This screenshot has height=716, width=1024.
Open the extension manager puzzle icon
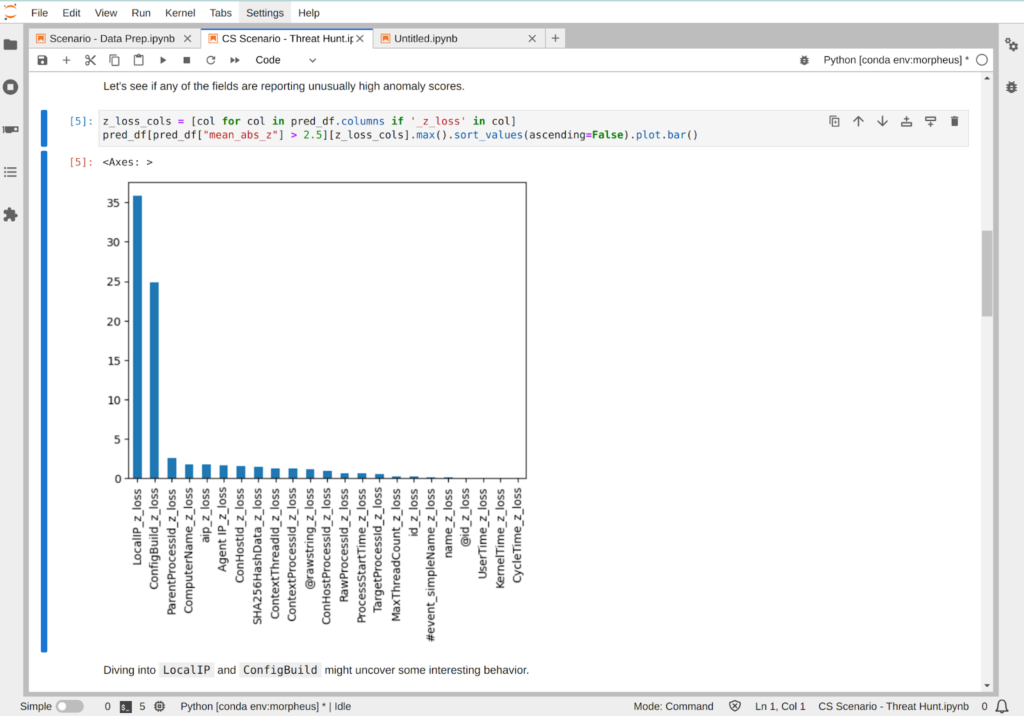click(11, 214)
